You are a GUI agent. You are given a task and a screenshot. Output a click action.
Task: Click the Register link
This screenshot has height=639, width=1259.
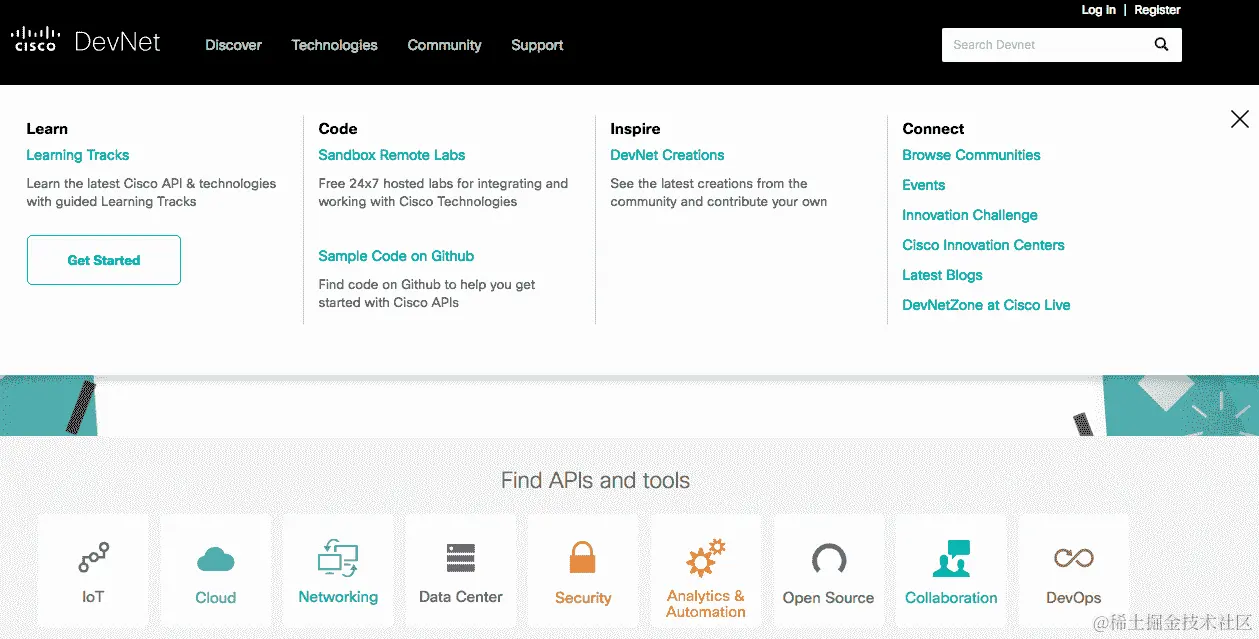point(1157,10)
